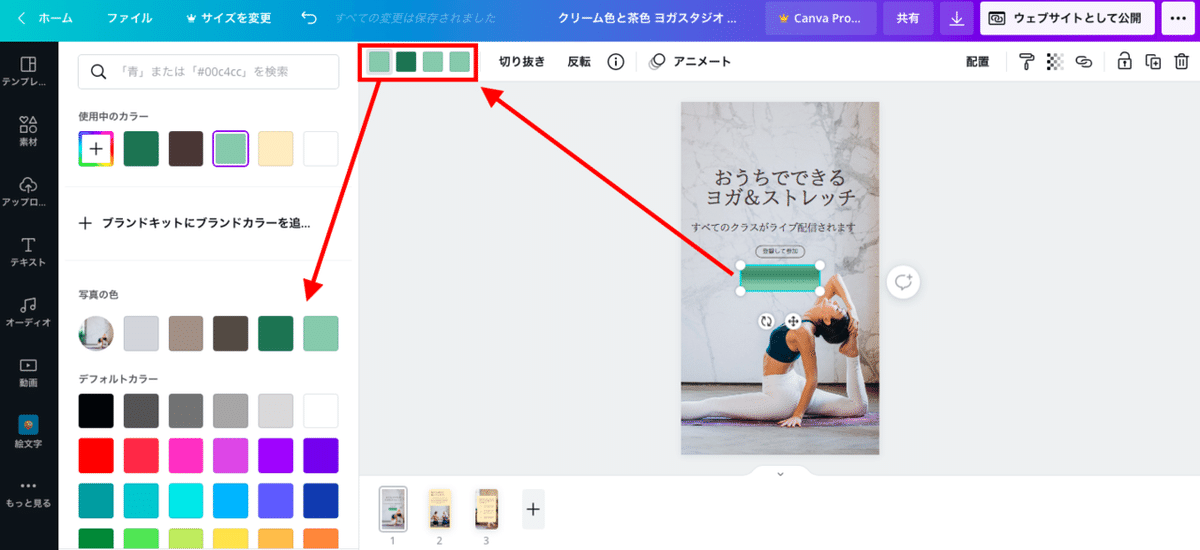
Task: Select the cream swatch under 使用中のカラー
Action: 276,149
